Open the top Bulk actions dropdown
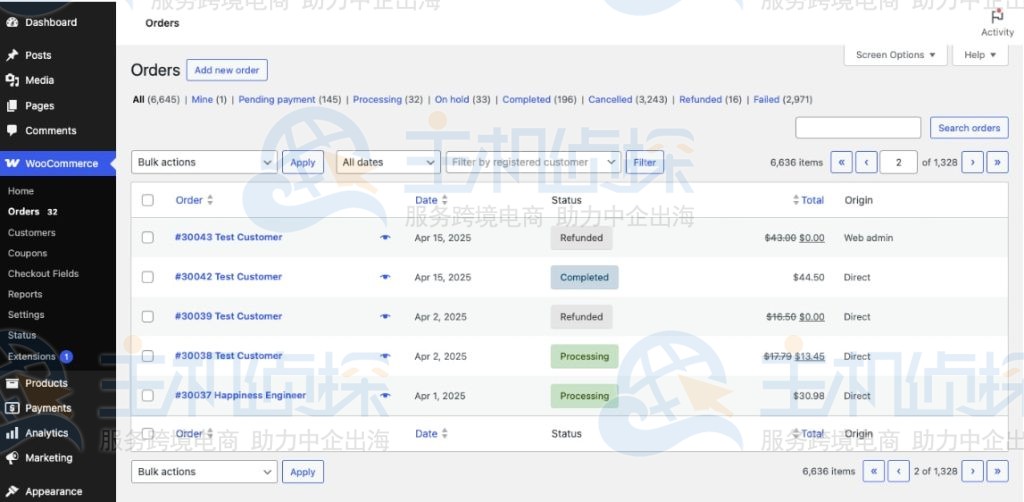 204,162
